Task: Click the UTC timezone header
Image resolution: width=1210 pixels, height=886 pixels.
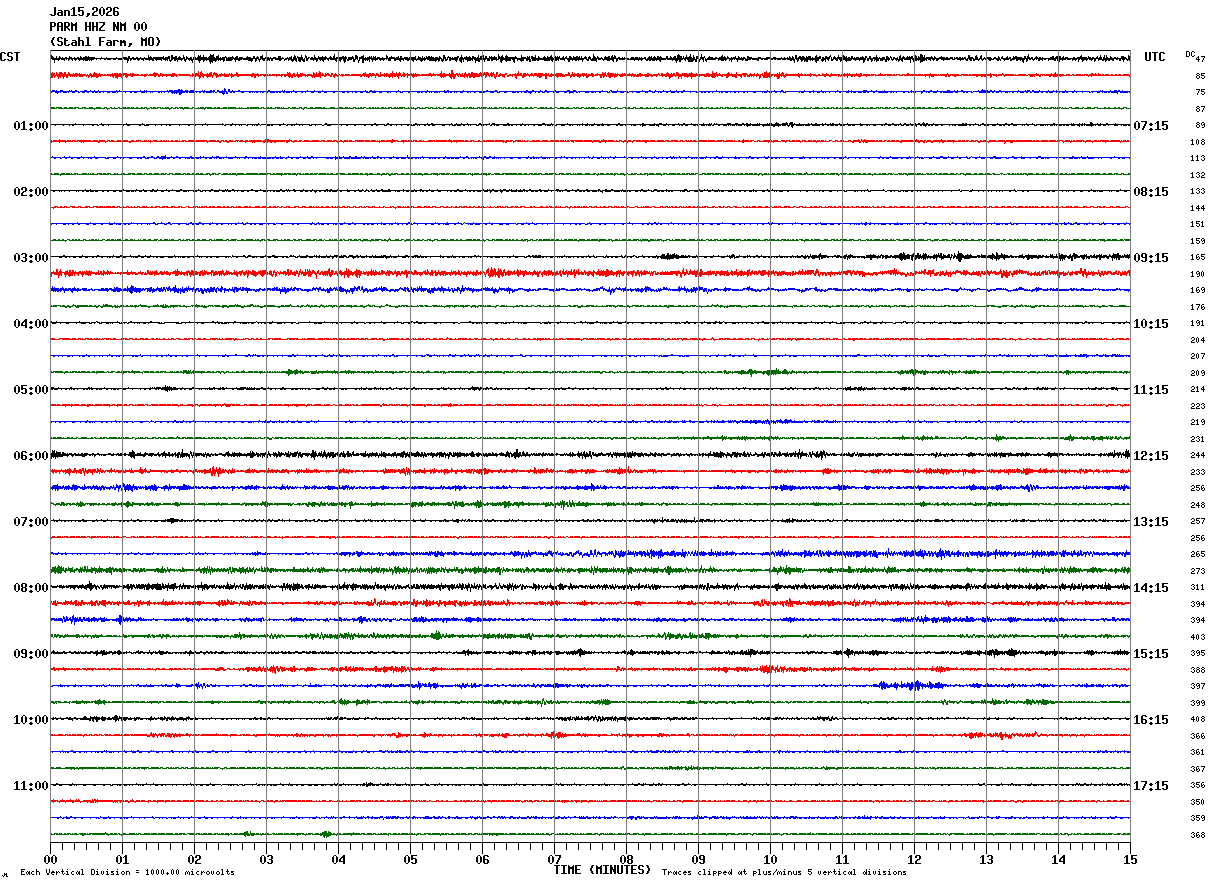Action: click(x=1155, y=57)
